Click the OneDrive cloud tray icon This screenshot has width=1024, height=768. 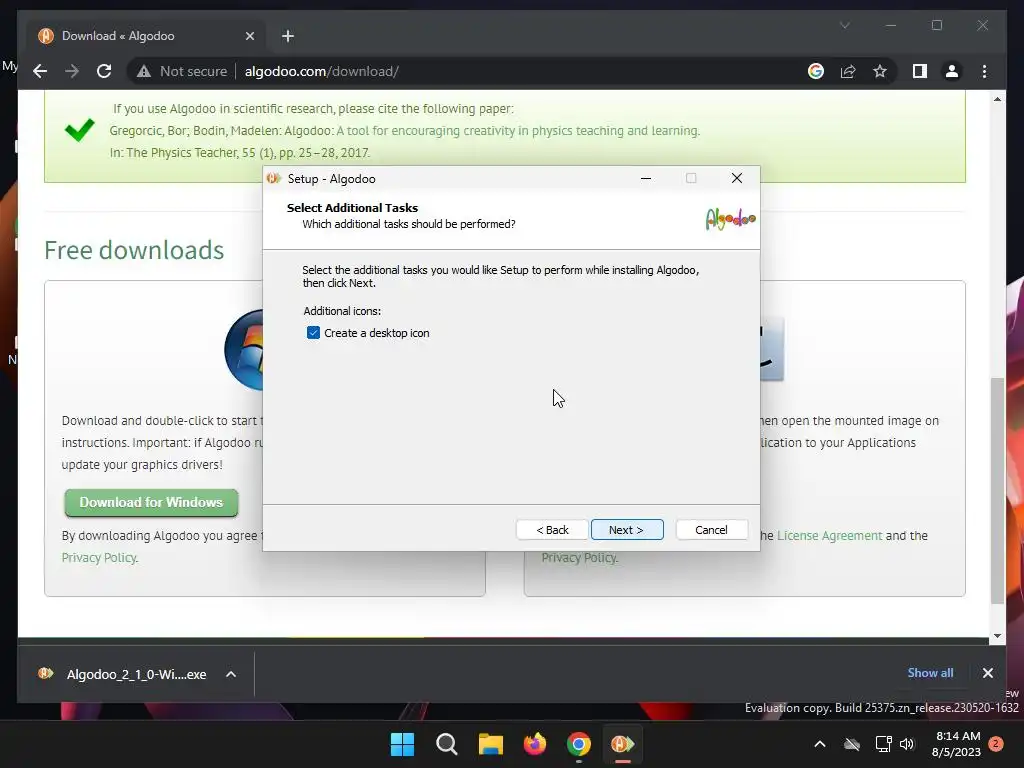(x=852, y=744)
